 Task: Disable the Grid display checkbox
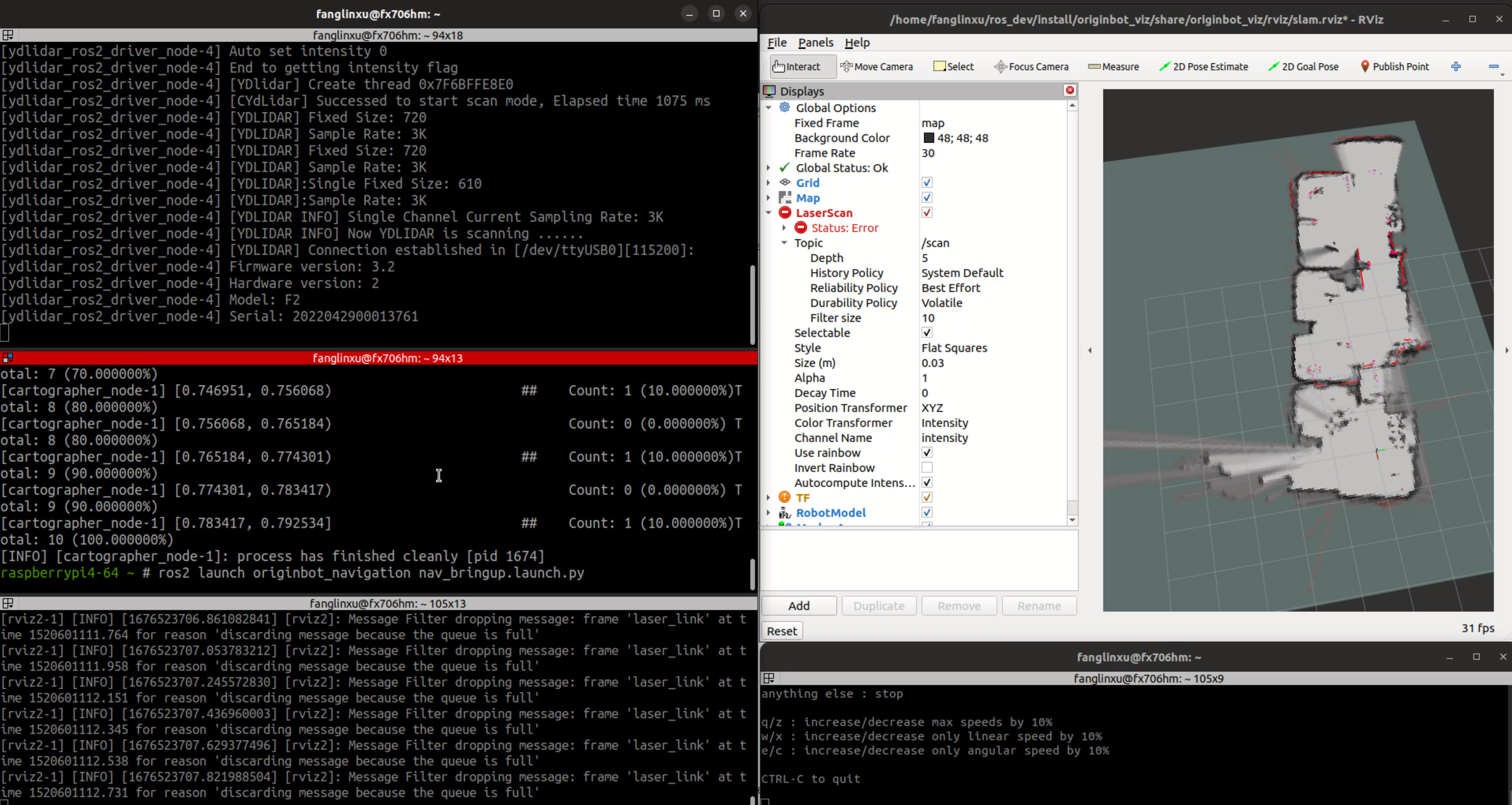927,182
